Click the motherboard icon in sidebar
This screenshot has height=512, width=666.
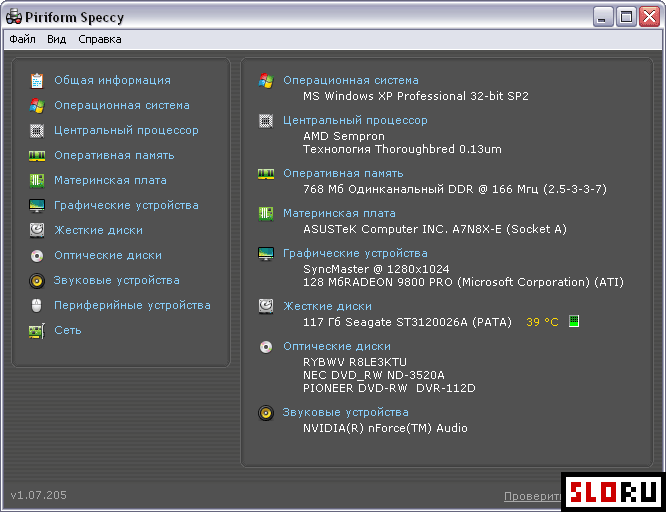(37, 181)
